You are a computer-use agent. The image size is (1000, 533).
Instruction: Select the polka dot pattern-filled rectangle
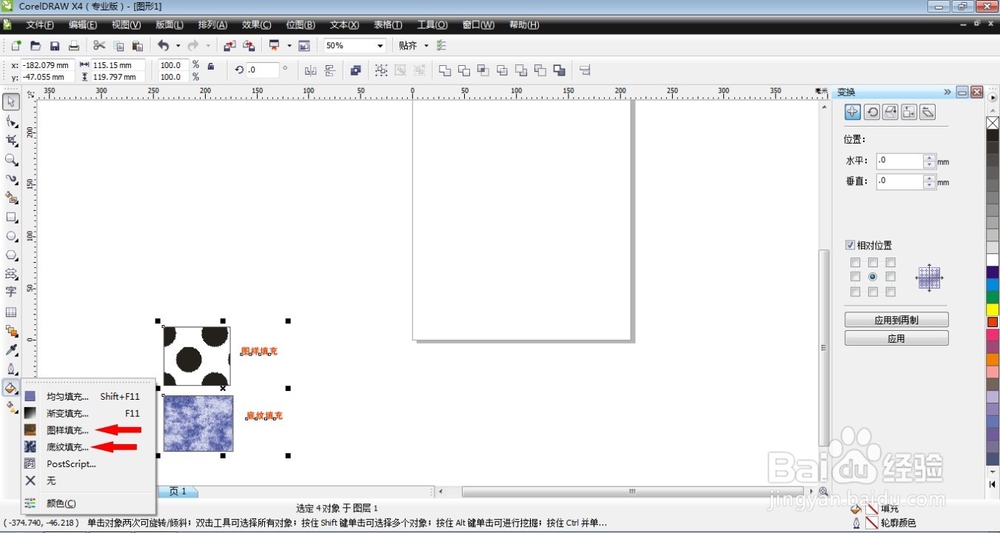coord(196,356)
